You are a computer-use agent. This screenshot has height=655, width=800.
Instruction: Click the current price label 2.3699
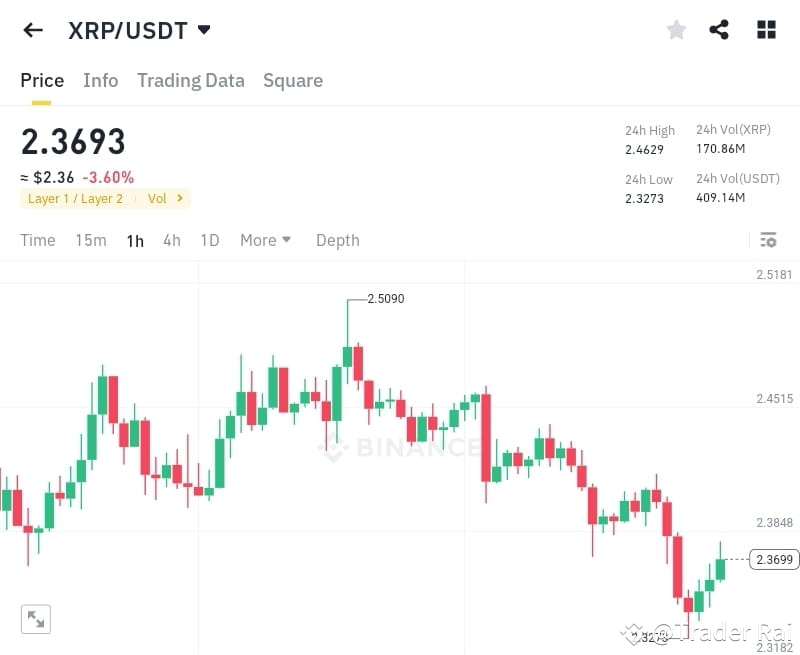pos(774,560)
